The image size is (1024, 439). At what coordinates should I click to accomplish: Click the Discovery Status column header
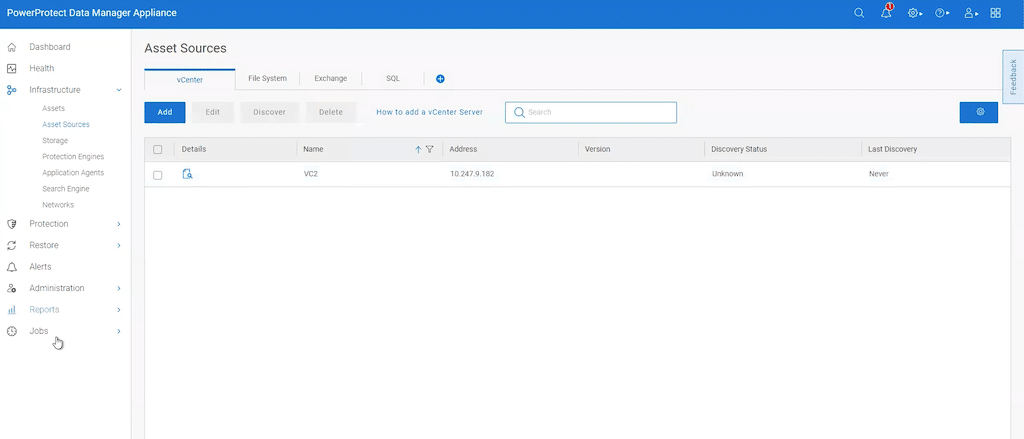click(739, 150)
